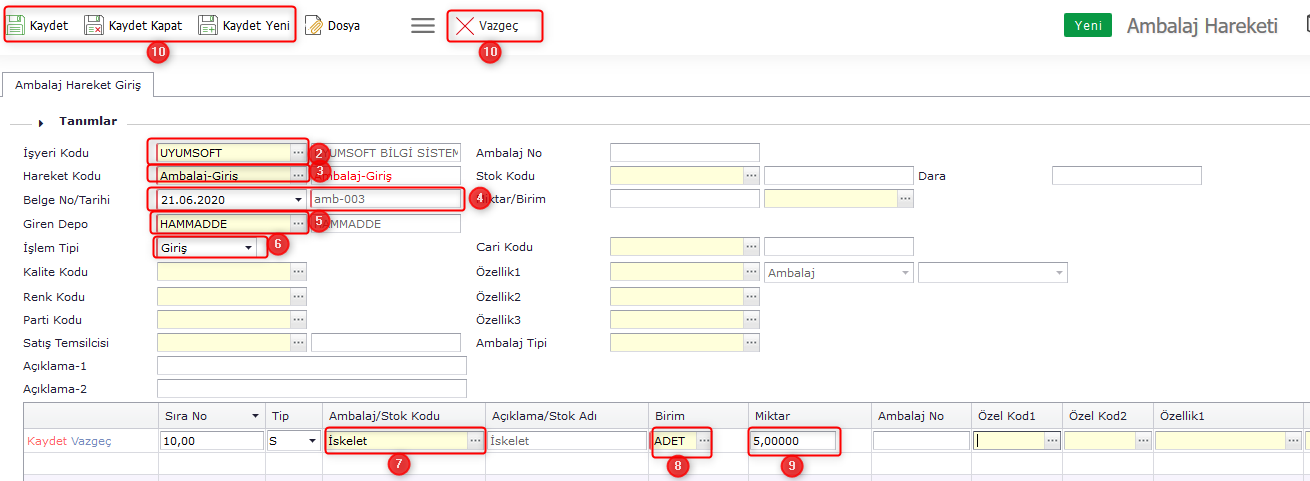
Task: Click the Kaydet Kapat toolbar icon
Action: 94,26
